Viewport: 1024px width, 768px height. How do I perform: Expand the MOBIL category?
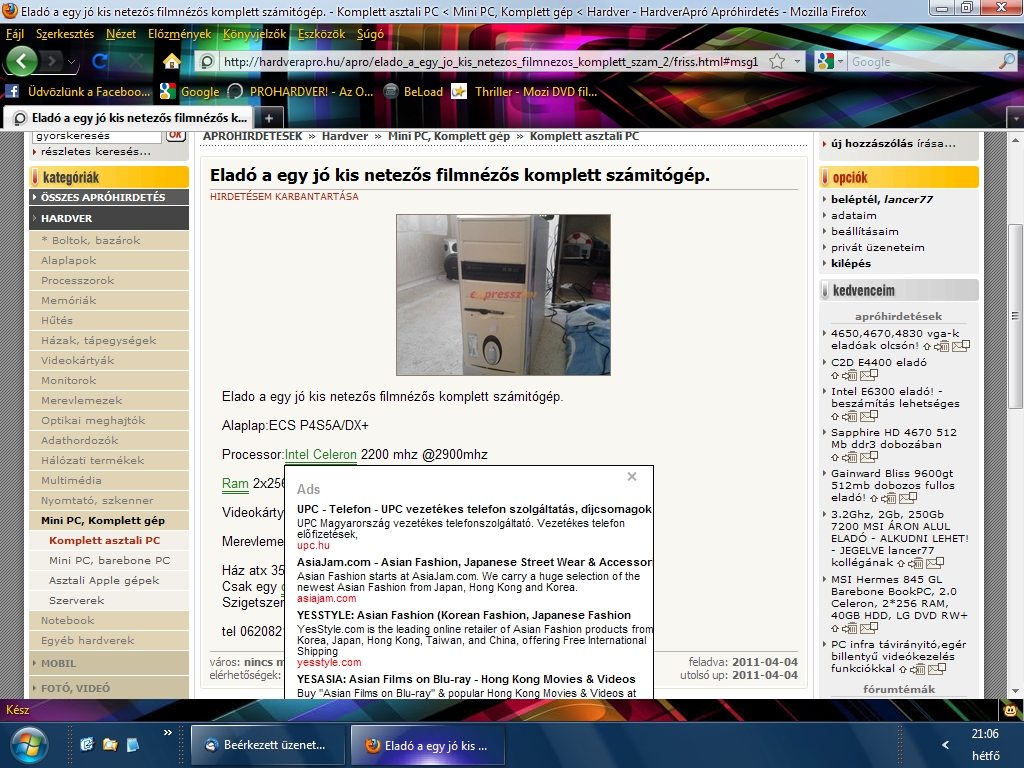click(x=109, y=663)
